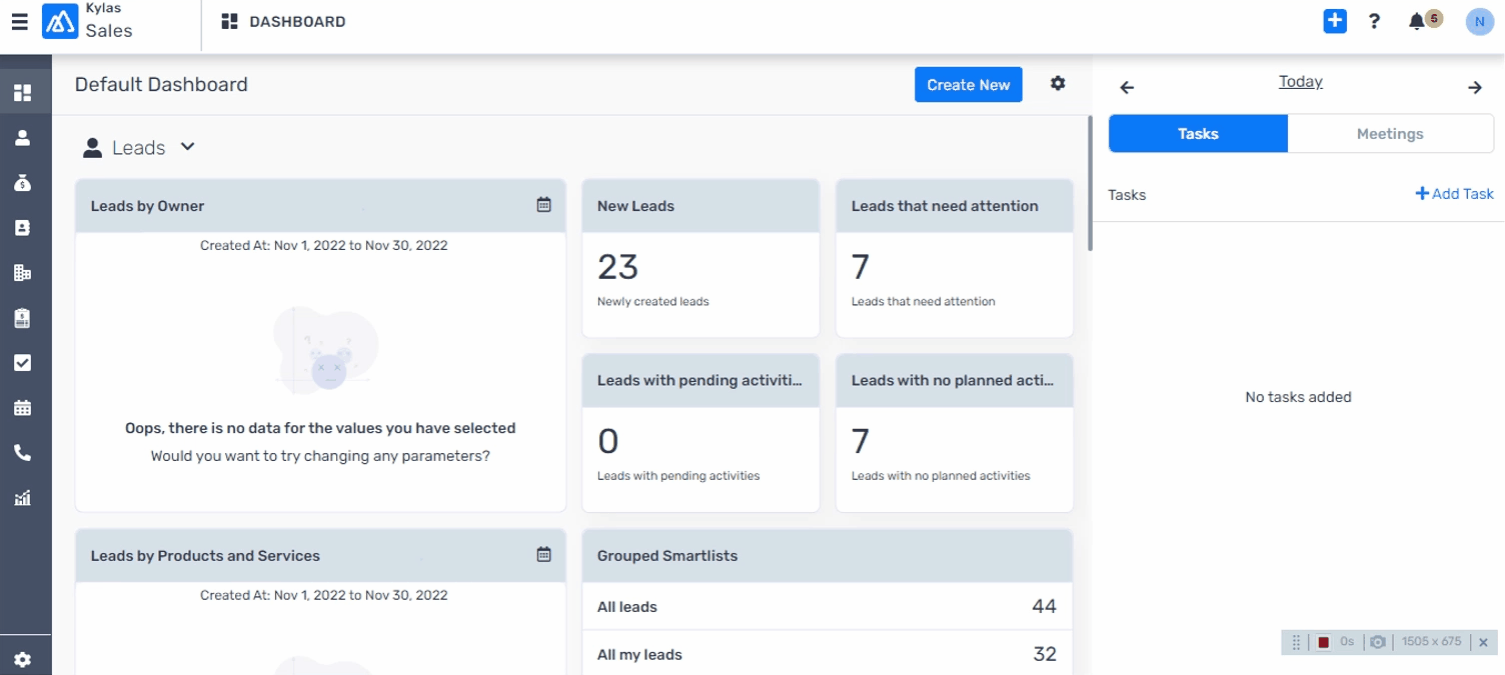Open the help question mark icon
Image resolution: width=1505 pixels, height=675 pixels.
(1374, 21)
